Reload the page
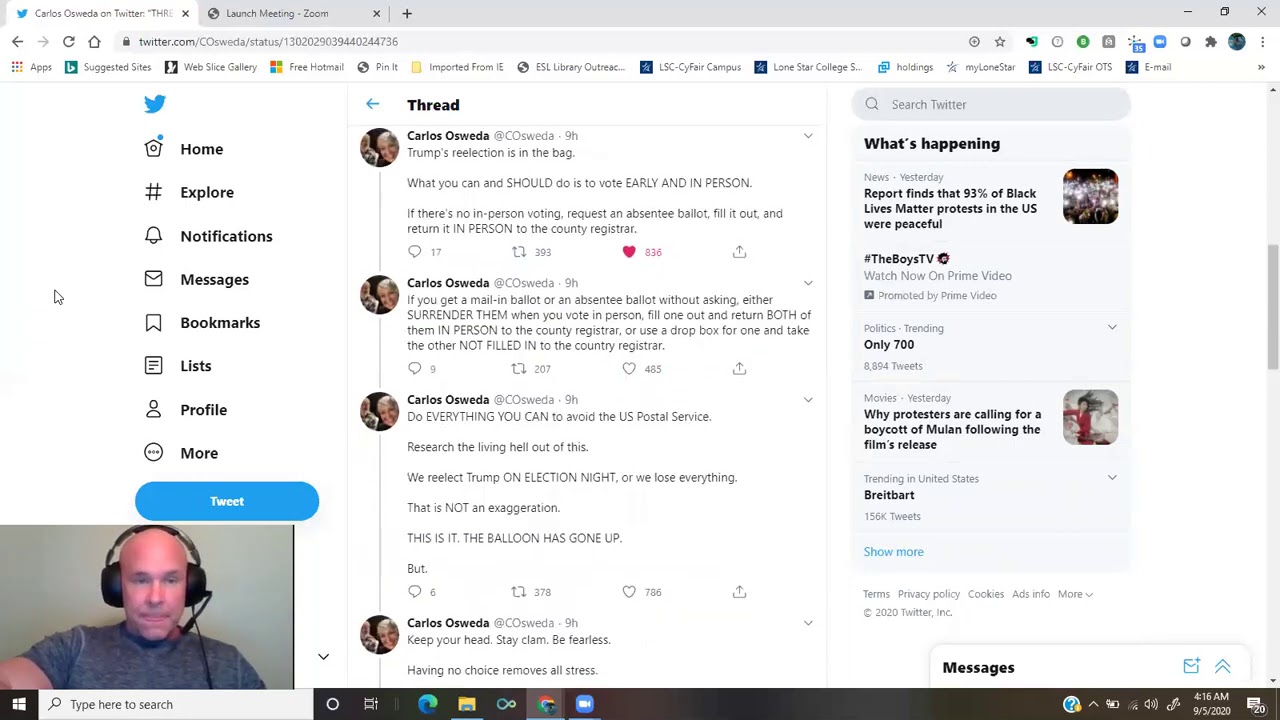Image resolution: width=1280 pixels, height=720 pixels. tap(68, 41)
